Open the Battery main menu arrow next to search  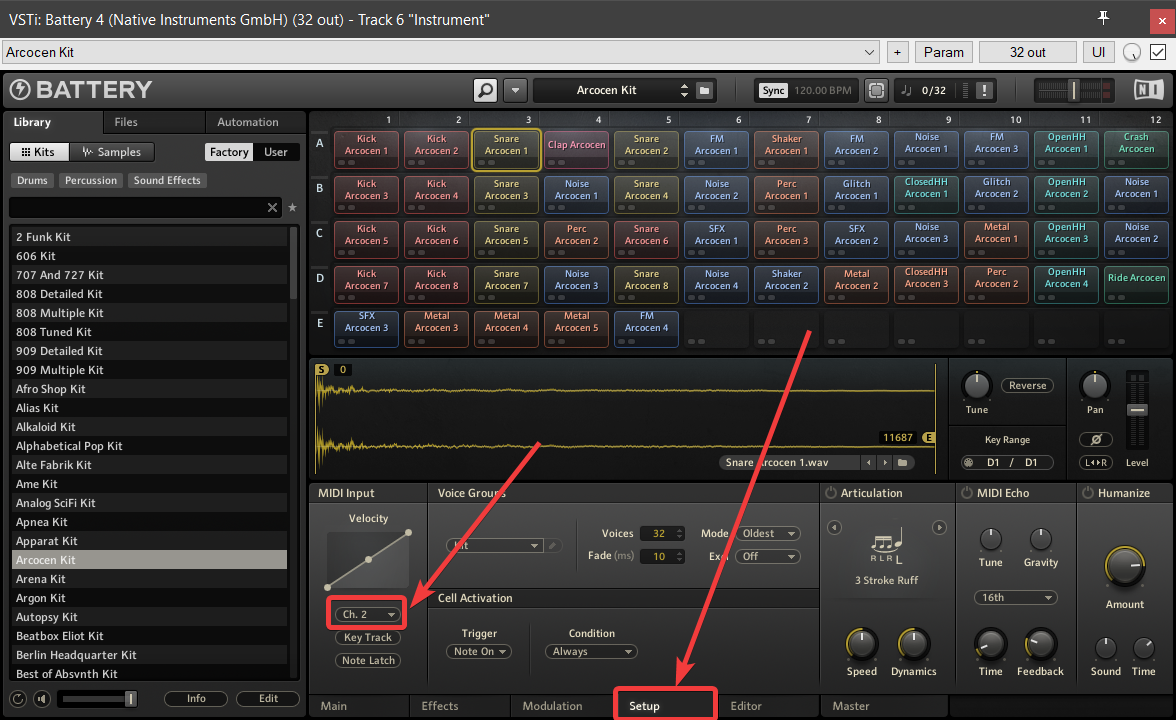point(515,91)
